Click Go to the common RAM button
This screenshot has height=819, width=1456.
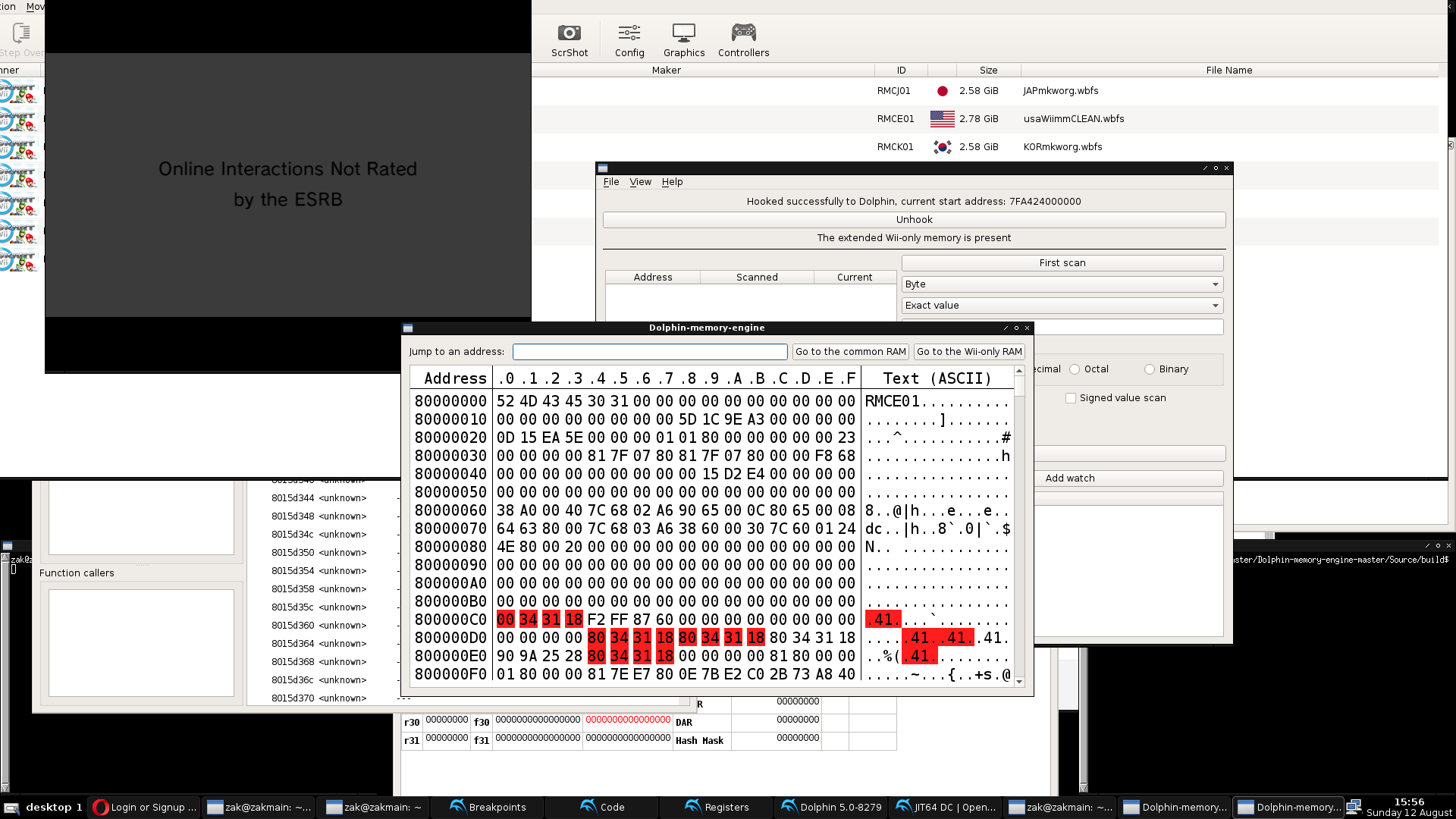[x=851, y=351]
